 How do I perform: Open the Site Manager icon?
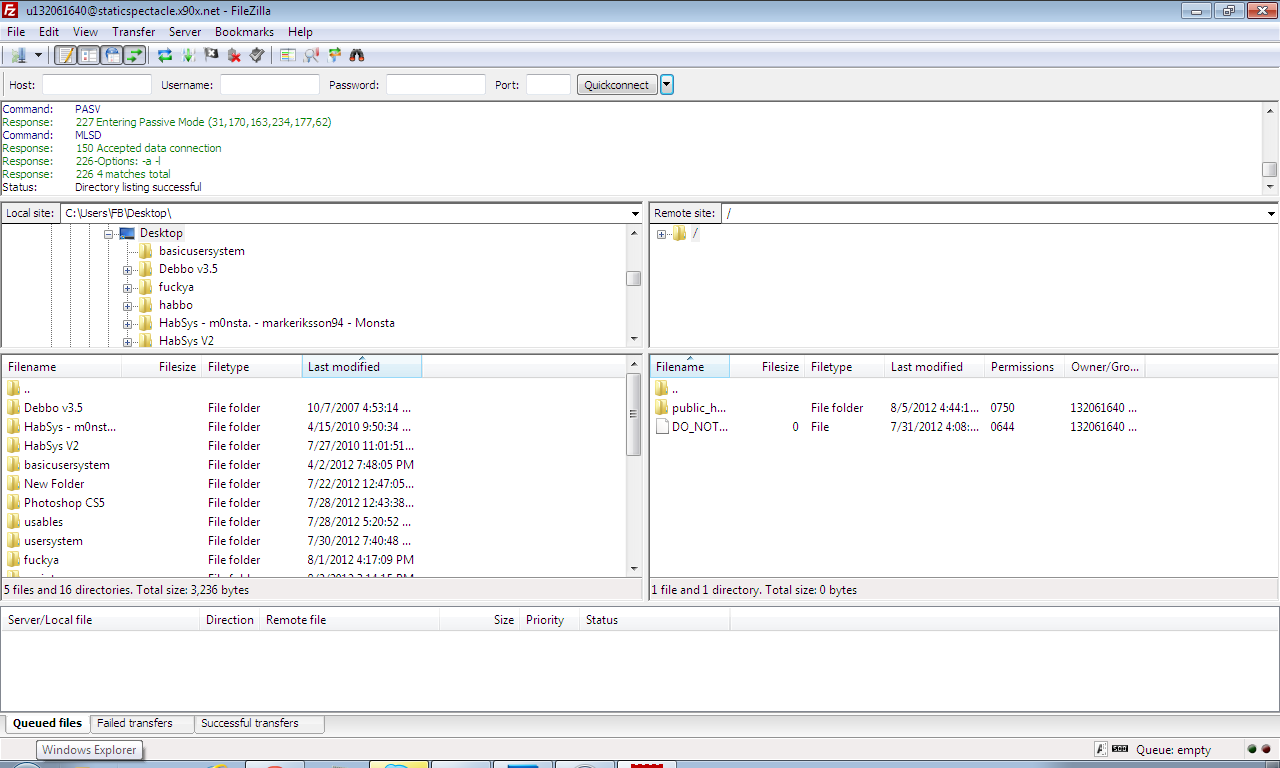coord(18,55)
